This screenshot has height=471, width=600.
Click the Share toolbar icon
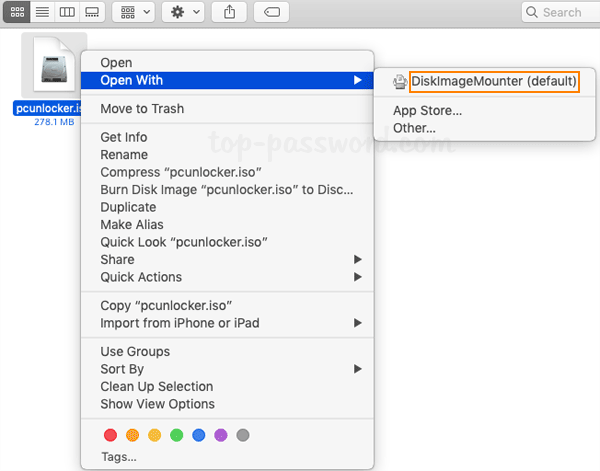[x=230, y=12]
